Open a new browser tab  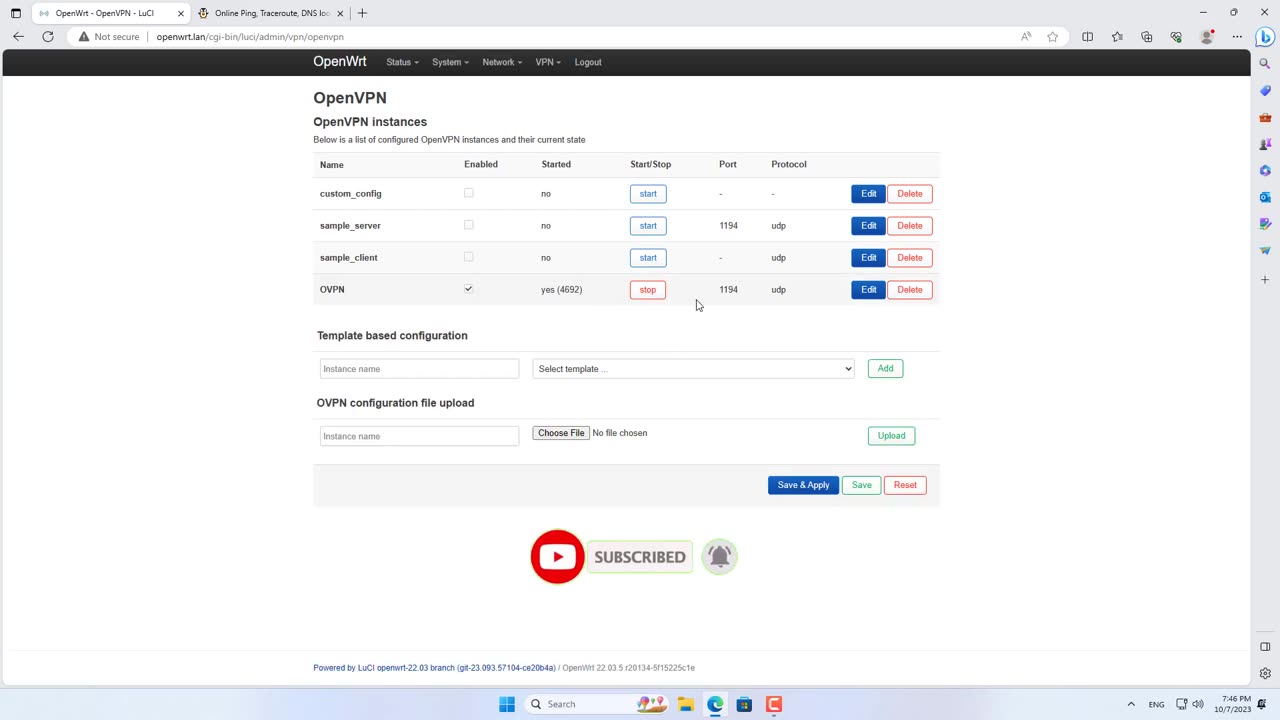click(x=362, y=13)
